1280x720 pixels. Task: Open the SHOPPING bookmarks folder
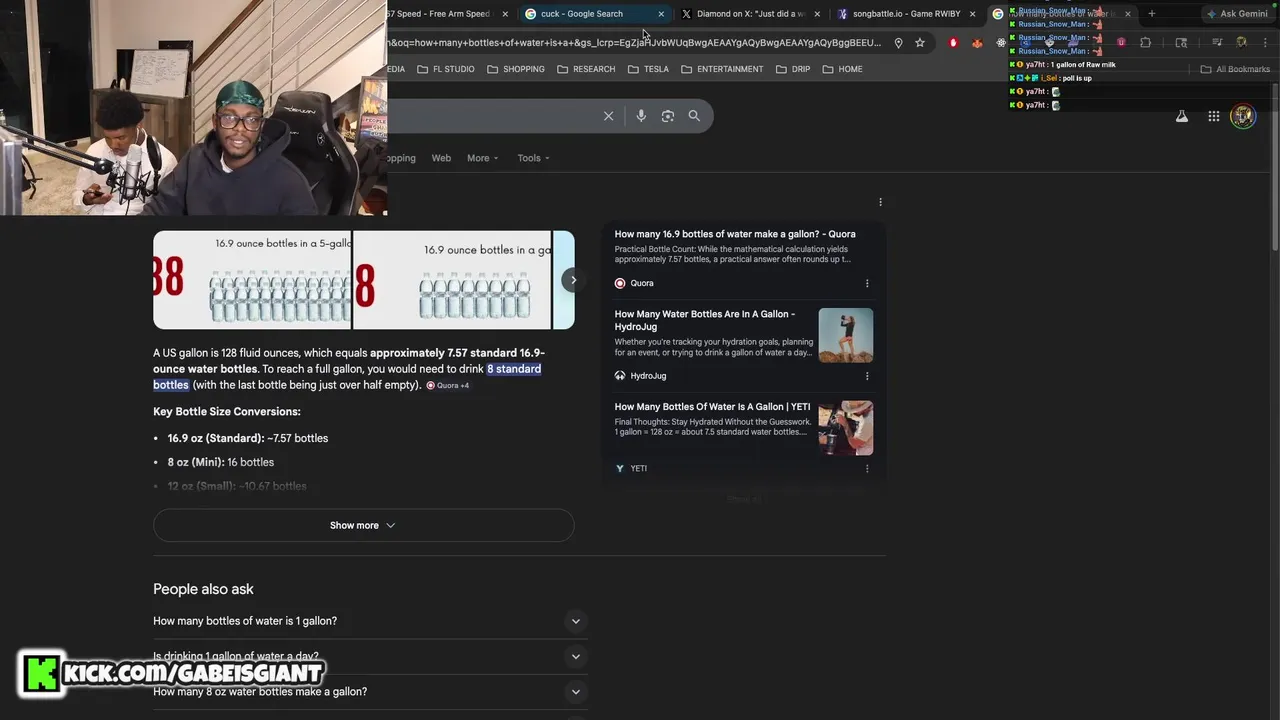(516, 69)
